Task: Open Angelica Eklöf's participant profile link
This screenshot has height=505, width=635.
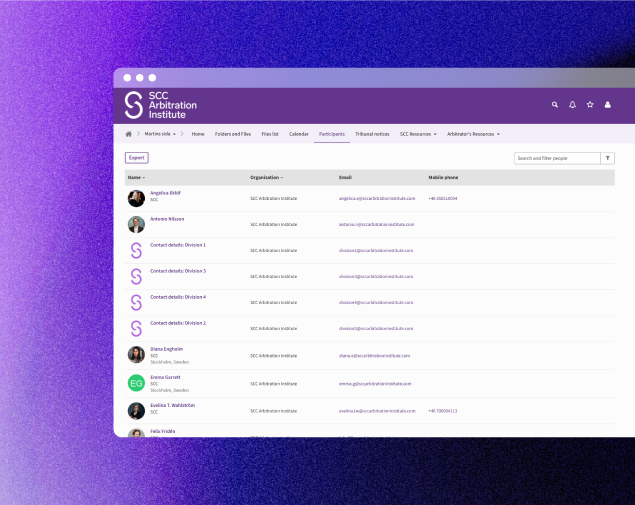Action: [x=165, y=192]
